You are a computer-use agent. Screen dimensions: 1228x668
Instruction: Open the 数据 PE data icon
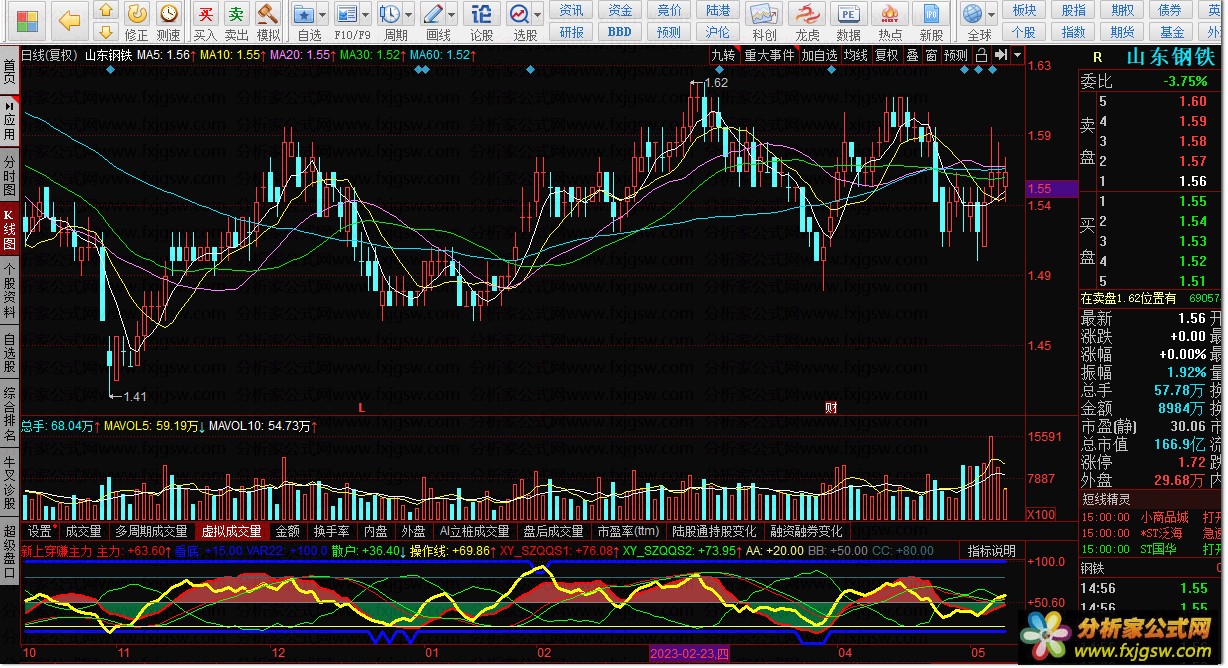point(848,14)
